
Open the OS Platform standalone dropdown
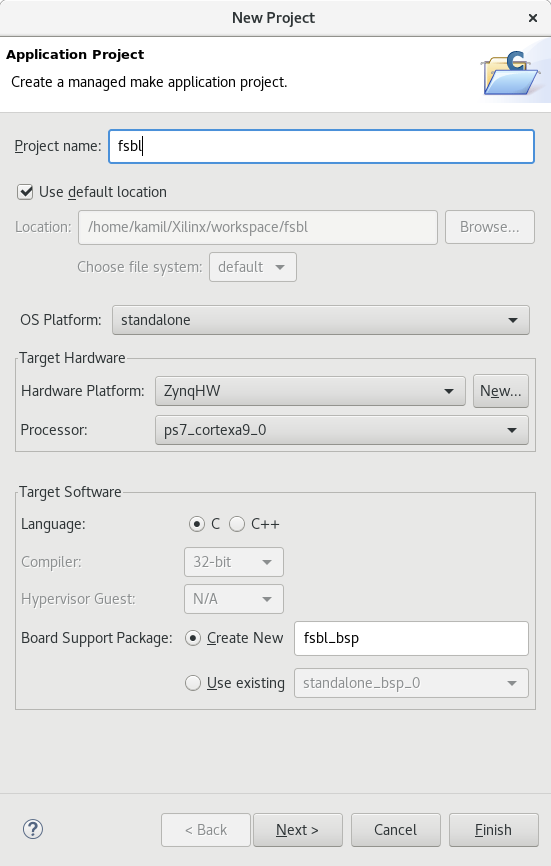pos(321,320)
